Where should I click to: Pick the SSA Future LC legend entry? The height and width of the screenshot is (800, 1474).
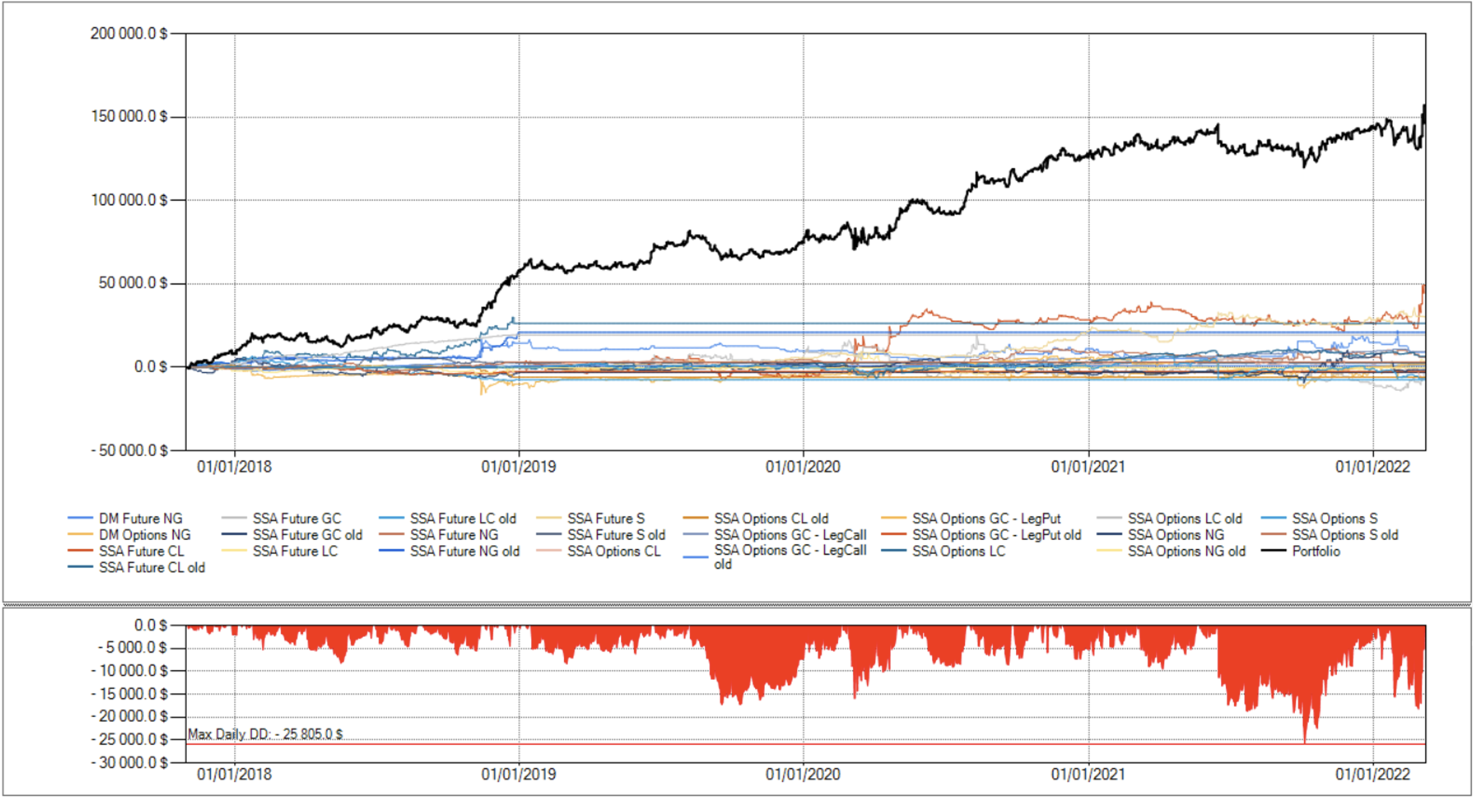point(296,551)
